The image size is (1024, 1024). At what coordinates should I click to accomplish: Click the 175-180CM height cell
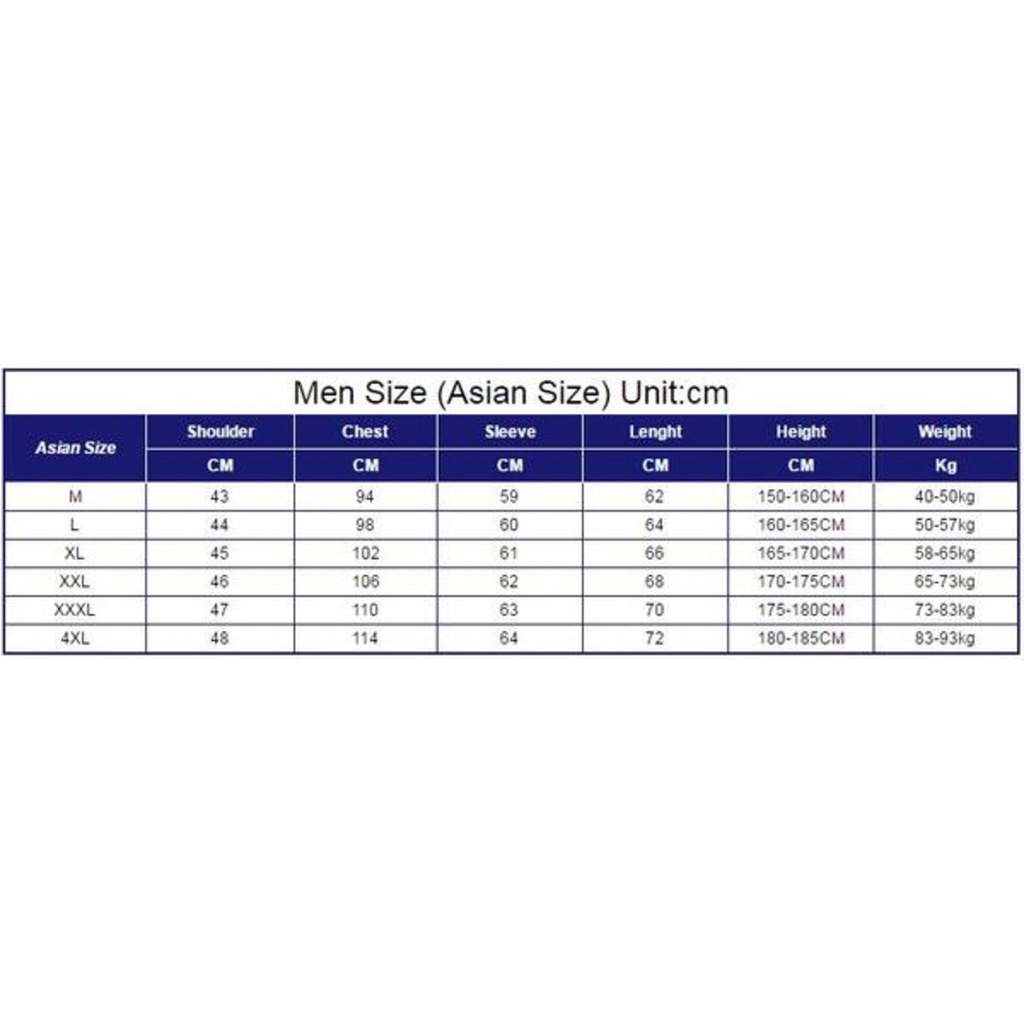click(801, 610)
